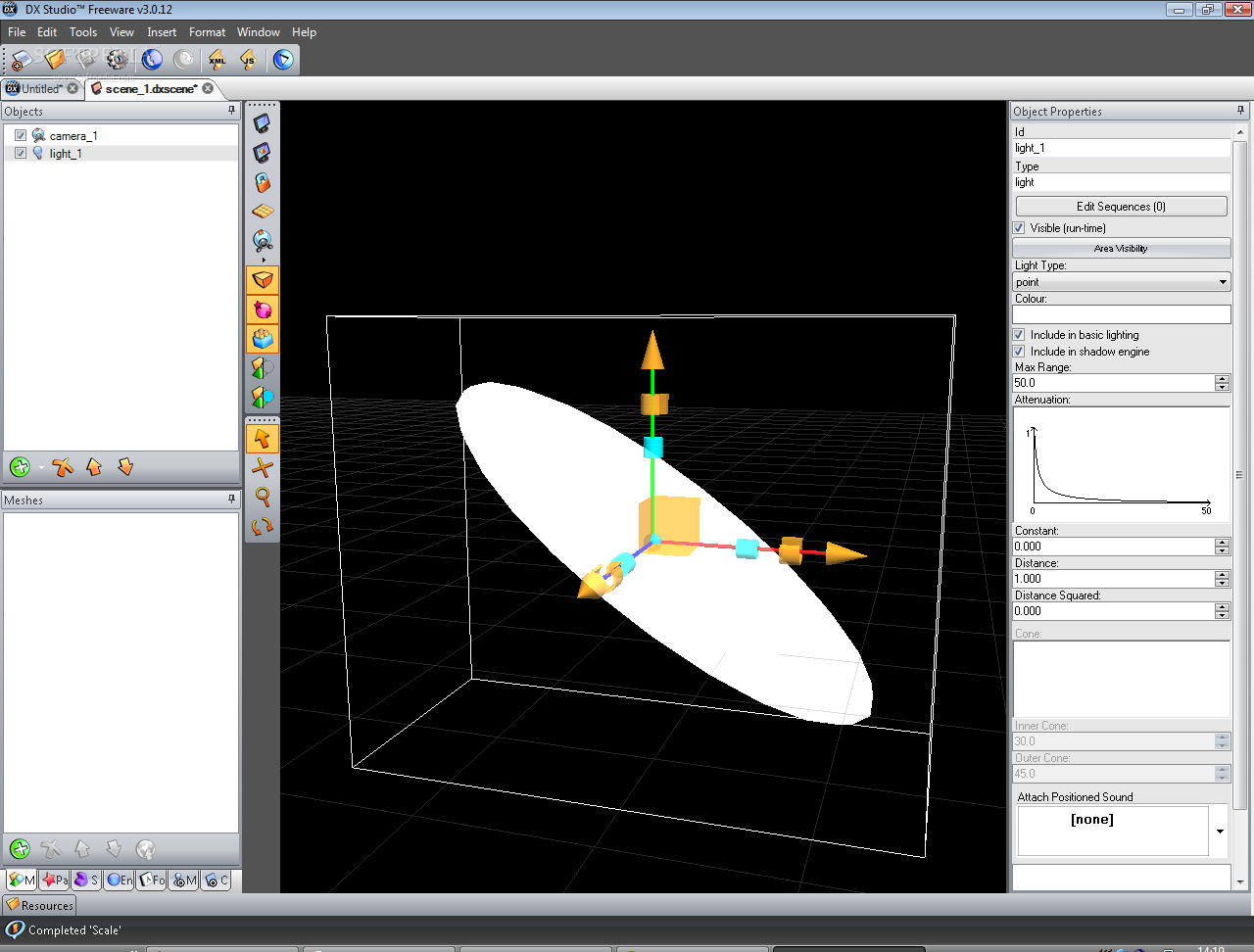The image size is (1254, 952).
Task: Click the Constant value spinner arrows
Action: tap(1222, 547)
